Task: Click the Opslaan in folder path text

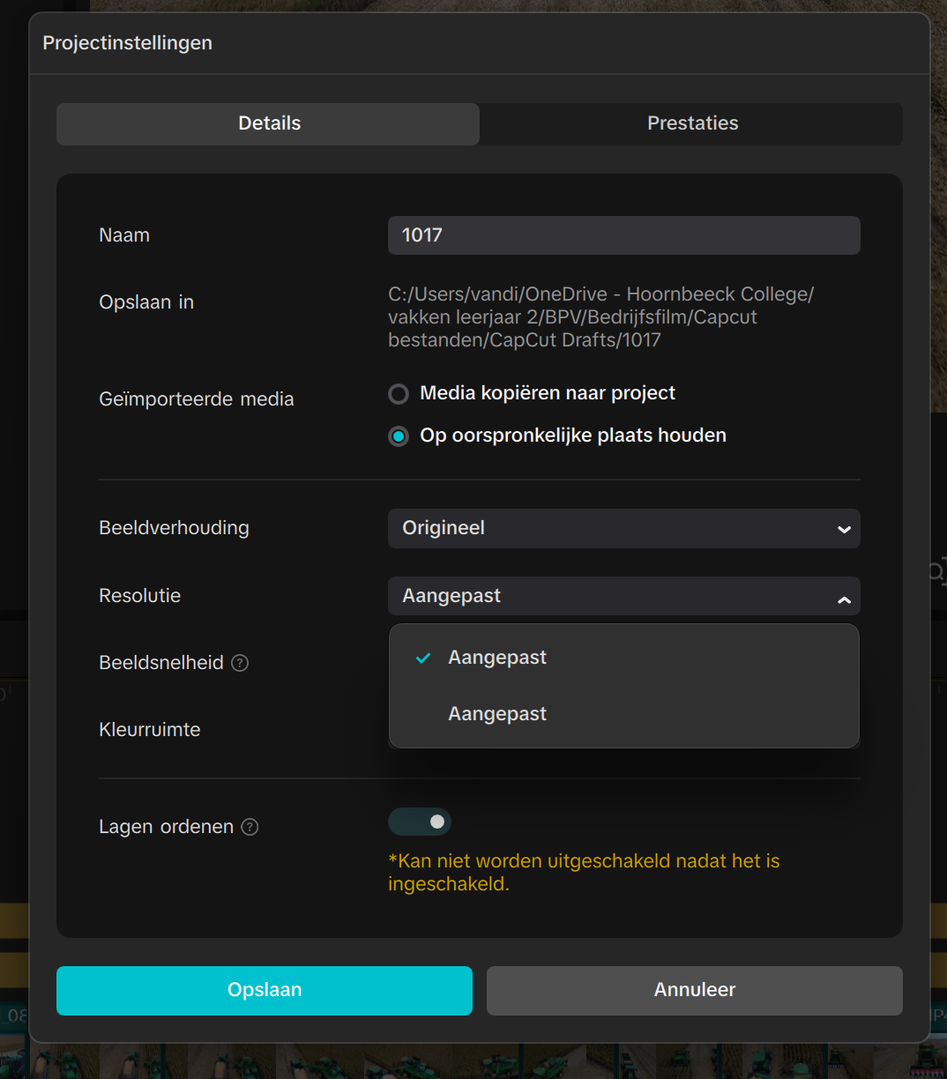Action: coord(600,318)
